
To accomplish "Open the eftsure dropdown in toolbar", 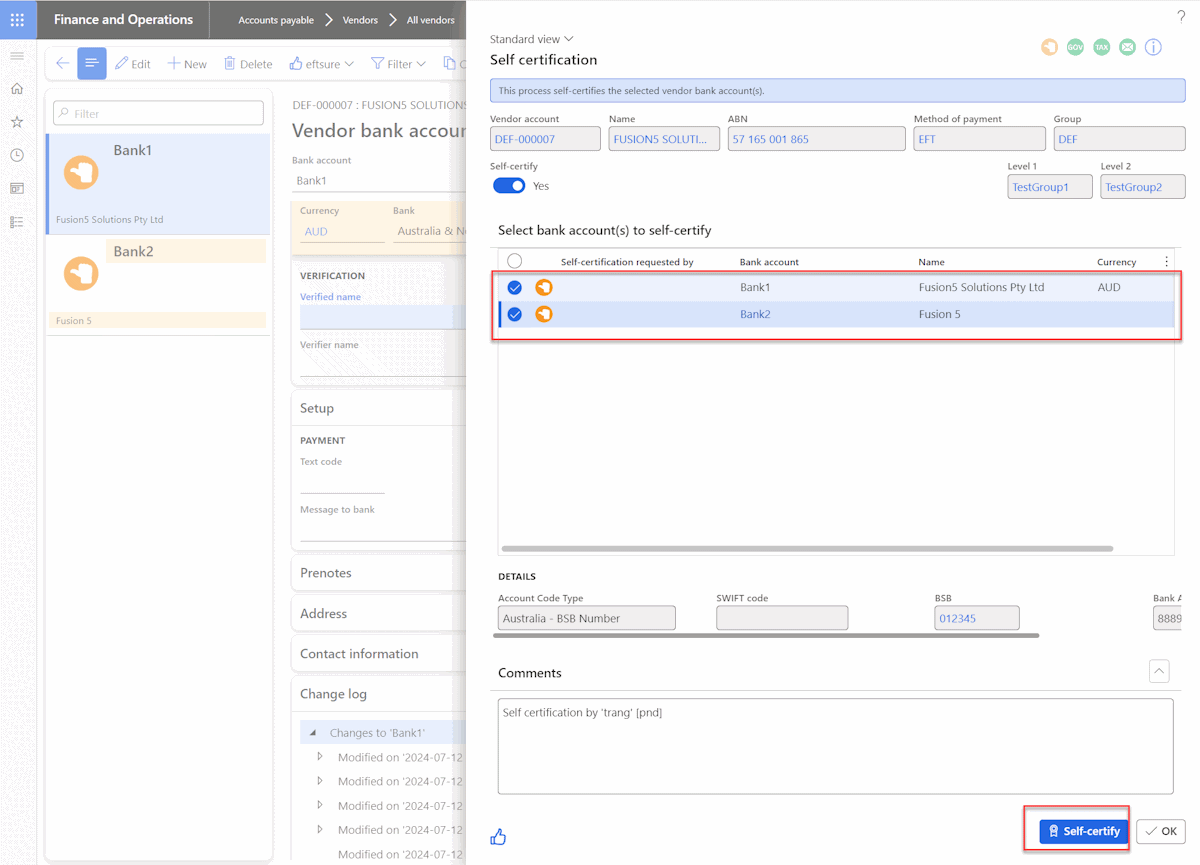I will pyautogui.click(x=321, y=64).
